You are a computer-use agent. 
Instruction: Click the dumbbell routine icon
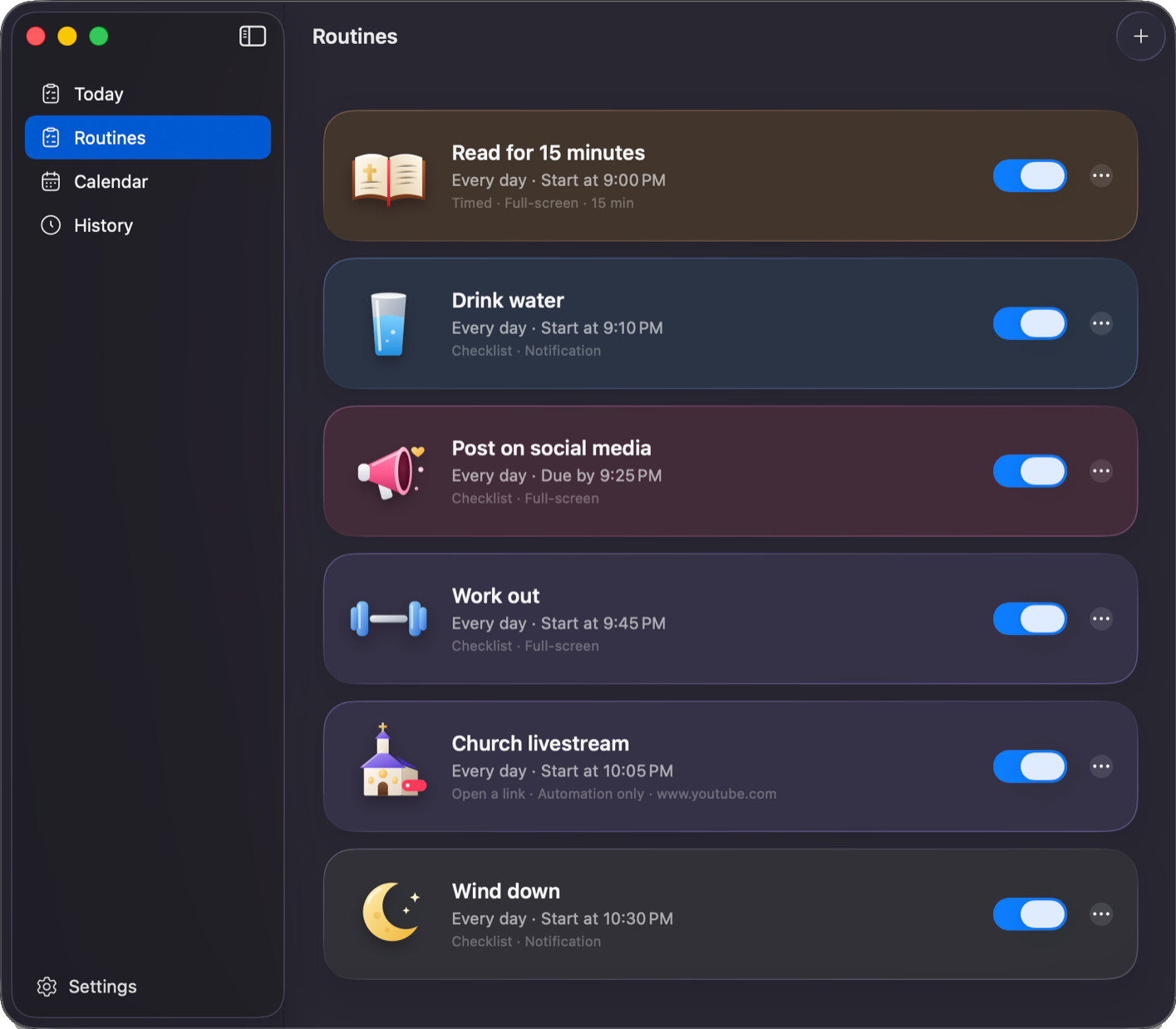pos(389,619)
